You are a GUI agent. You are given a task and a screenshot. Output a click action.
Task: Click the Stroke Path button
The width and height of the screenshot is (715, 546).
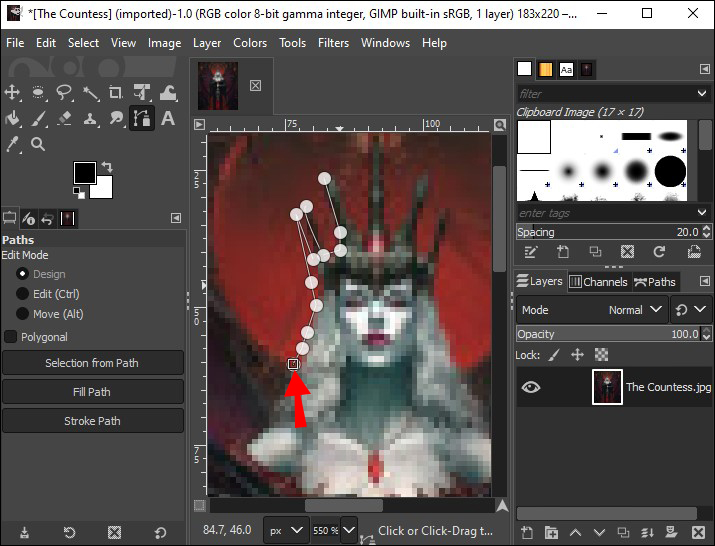pyautogui.click(x=92, y=421)
